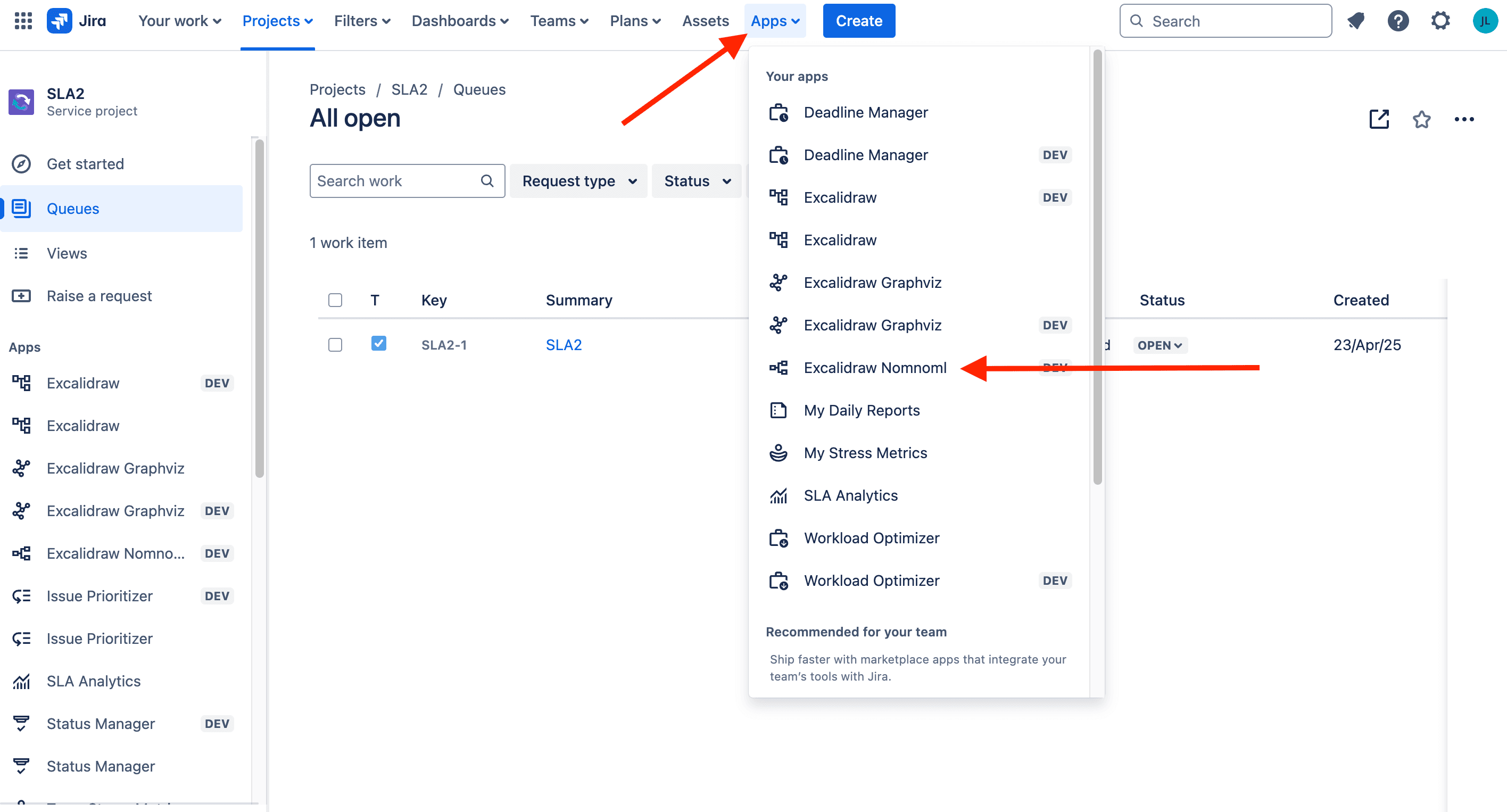Click the My Daily Reports icon in dropdown
Image resolution: width=1507 pixels, height=812 pixels.
point(778,410)
